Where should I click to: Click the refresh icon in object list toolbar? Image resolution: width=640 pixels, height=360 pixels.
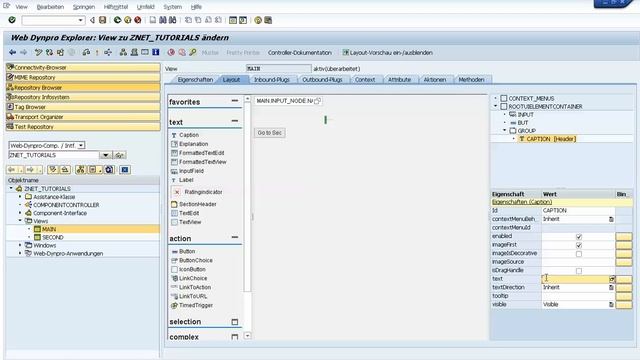tap(109, 169)
